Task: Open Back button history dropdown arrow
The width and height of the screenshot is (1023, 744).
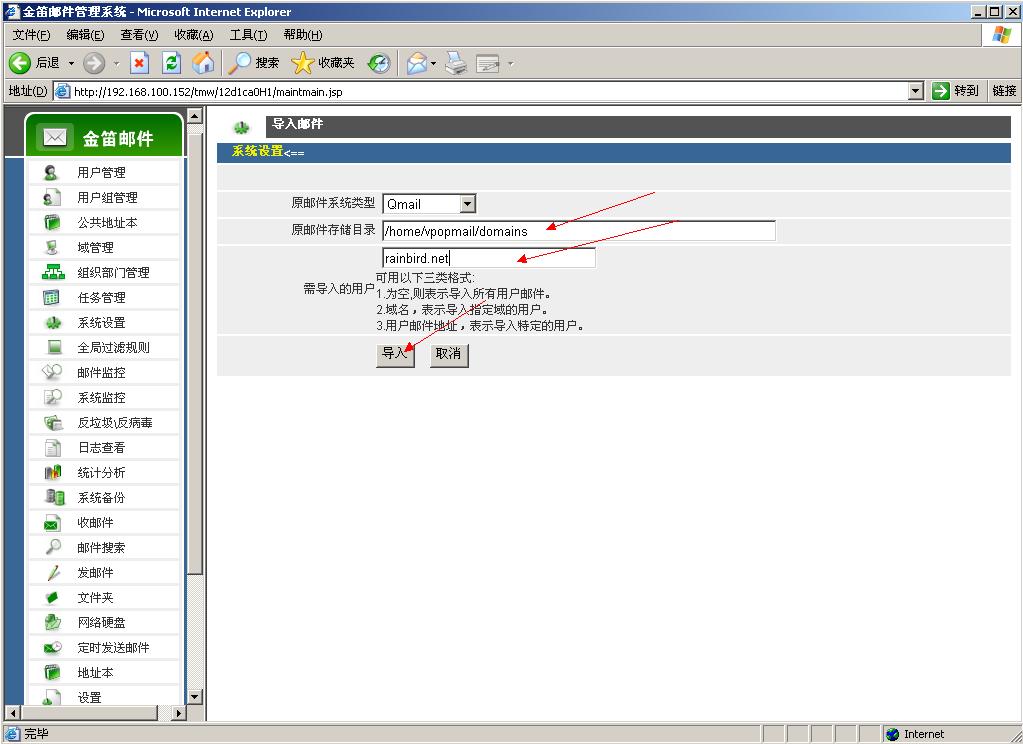Action: tap(71, 64)
